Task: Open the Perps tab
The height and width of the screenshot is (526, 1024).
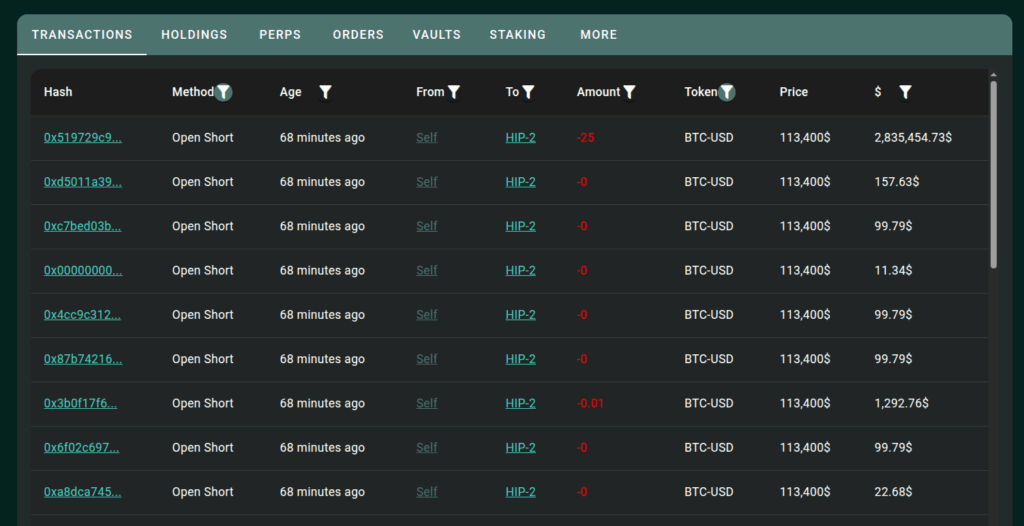Action: pos(280,34)
